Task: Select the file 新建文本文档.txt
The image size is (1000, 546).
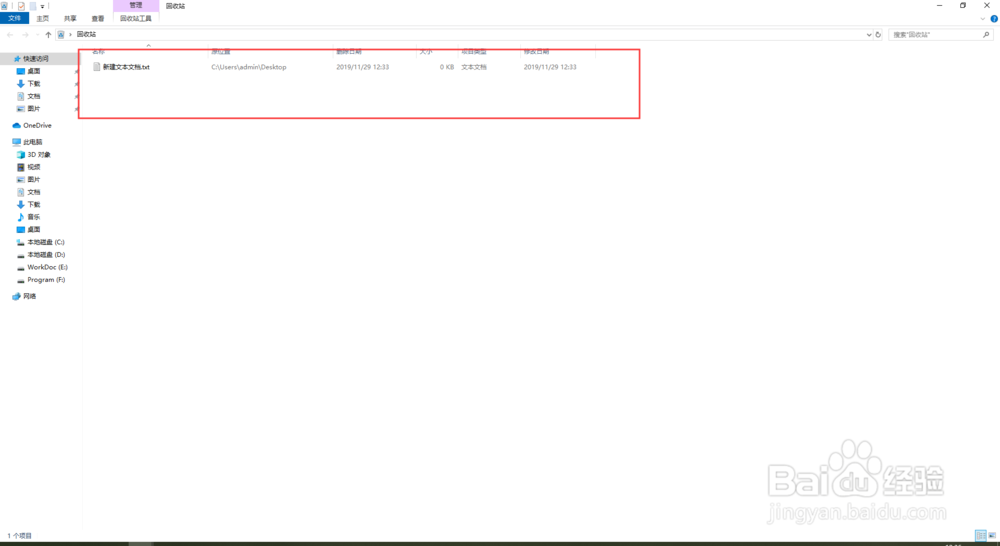Action: [x=126, y=67]
